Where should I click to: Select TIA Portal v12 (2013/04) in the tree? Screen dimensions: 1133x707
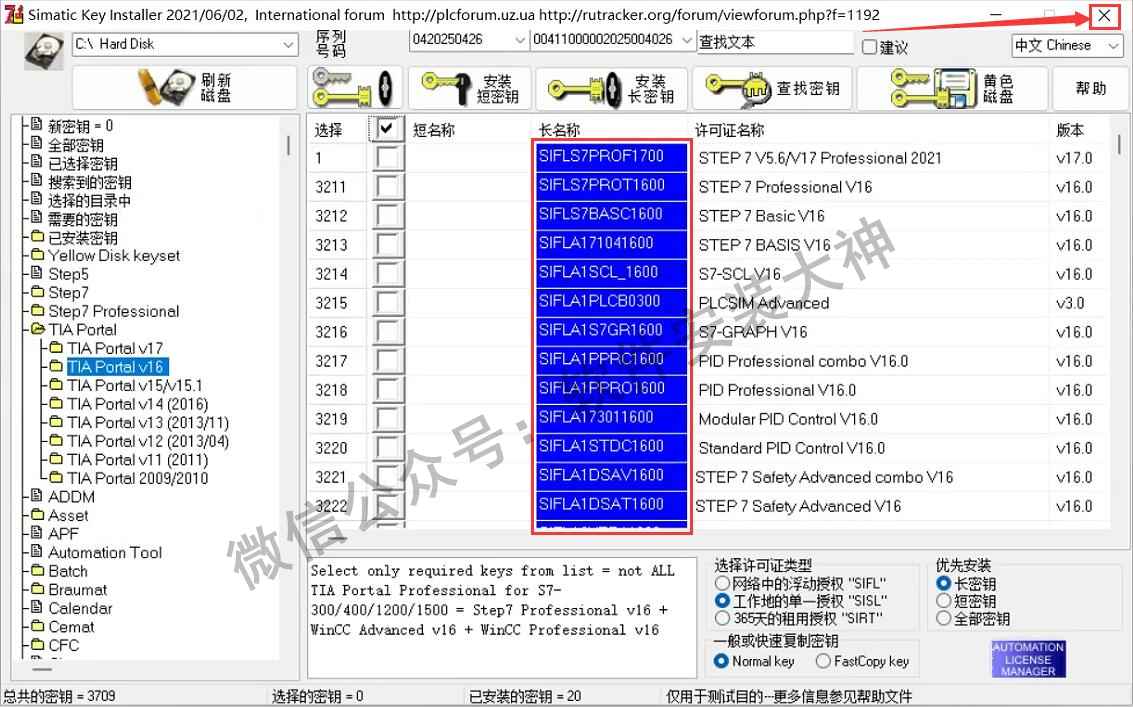click(x=148, y=441)
